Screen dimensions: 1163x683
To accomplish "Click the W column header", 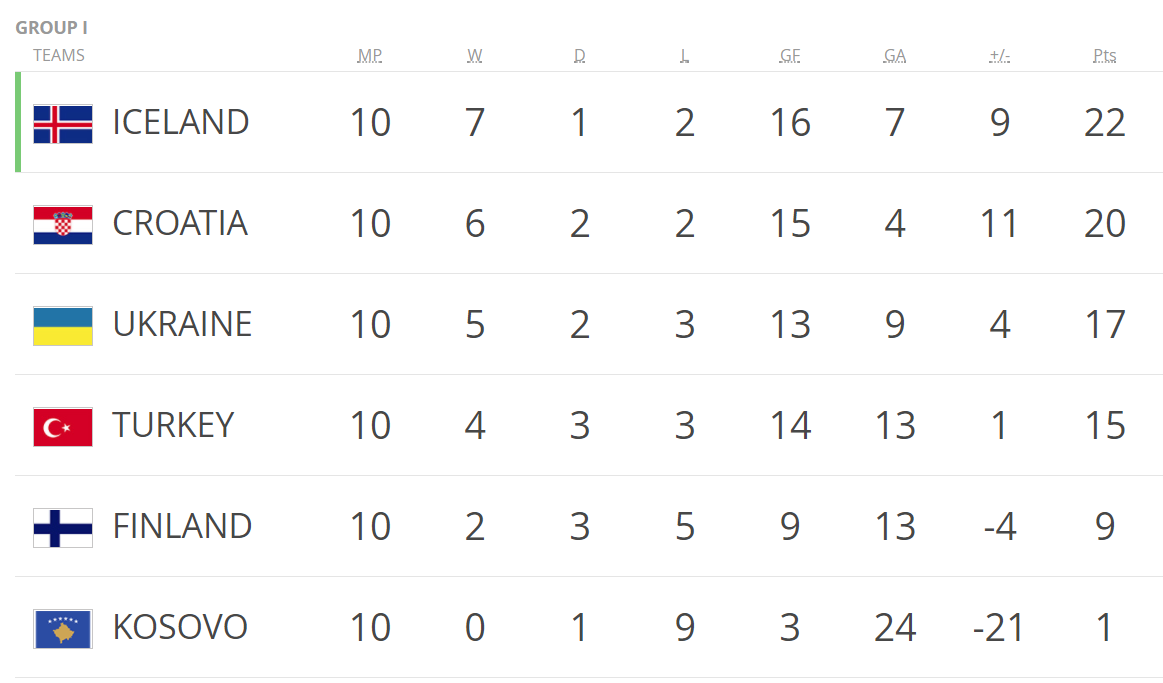I will (475, 56).
